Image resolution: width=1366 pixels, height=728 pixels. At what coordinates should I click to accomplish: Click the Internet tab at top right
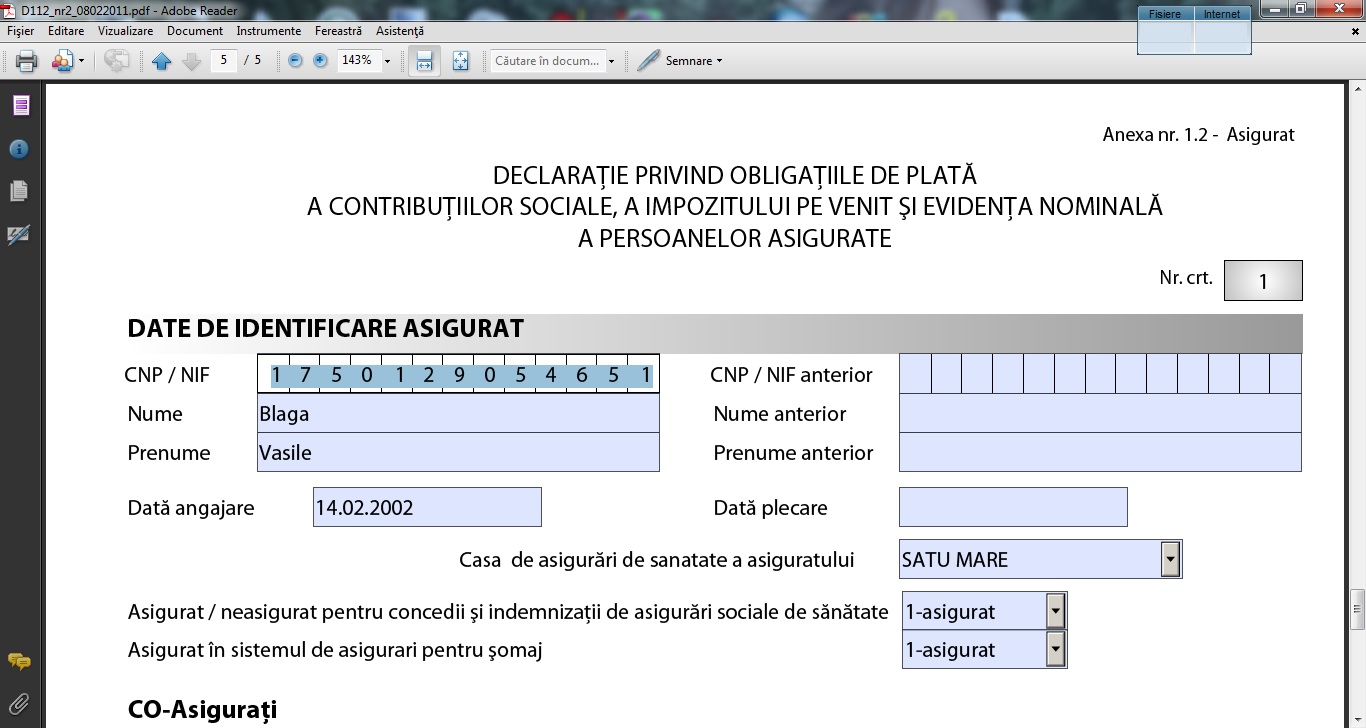pos(1222,14)
